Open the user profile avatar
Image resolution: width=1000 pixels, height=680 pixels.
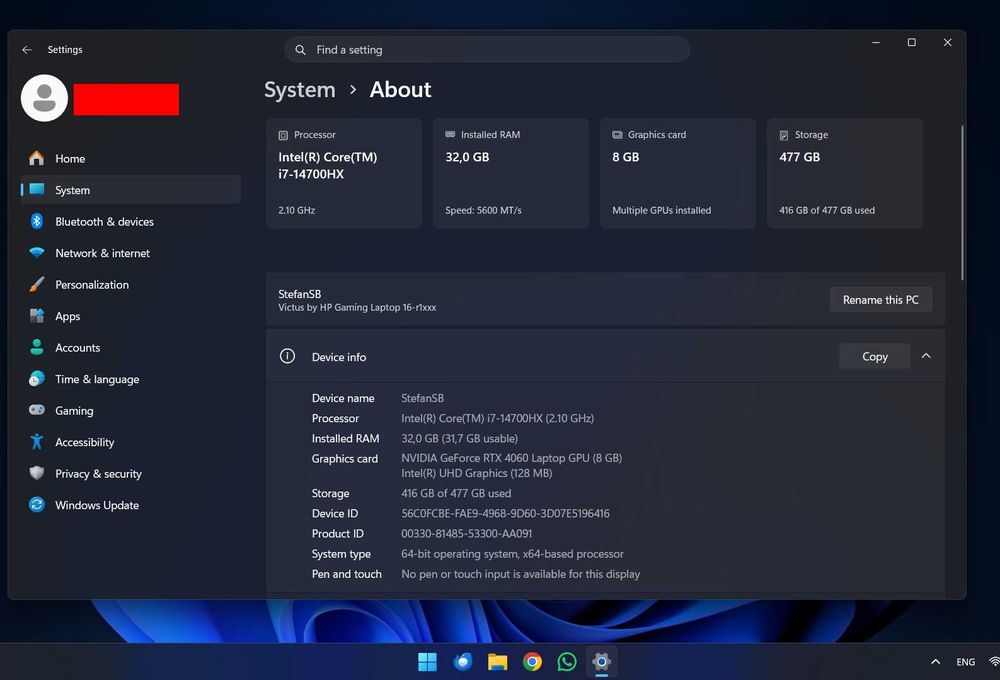(x=45, y=98)
